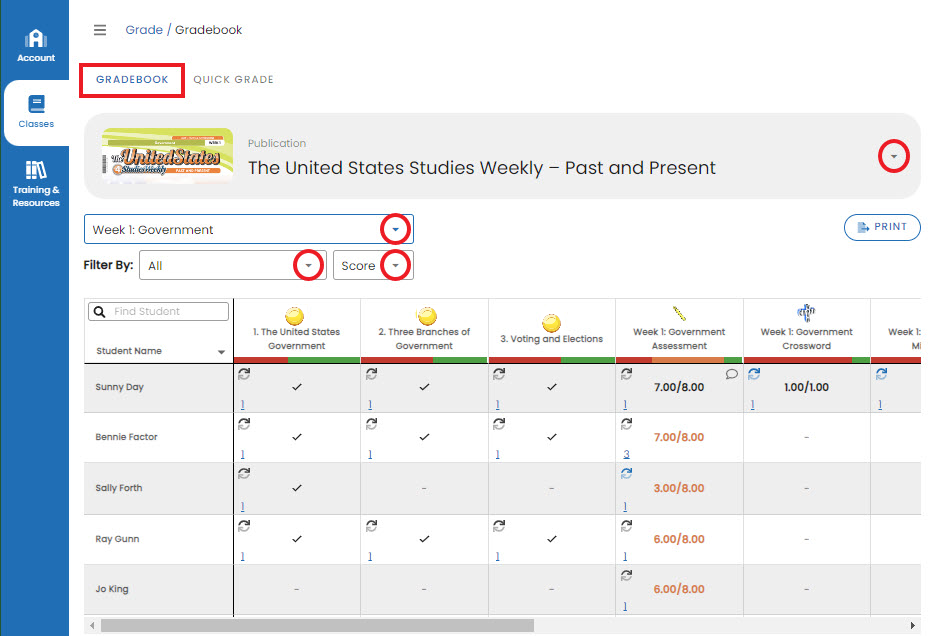Click Ray Gunn's 6.00/8.00 assessment score
The width and height of the screenshot is (933, 636).
point(679,539)
